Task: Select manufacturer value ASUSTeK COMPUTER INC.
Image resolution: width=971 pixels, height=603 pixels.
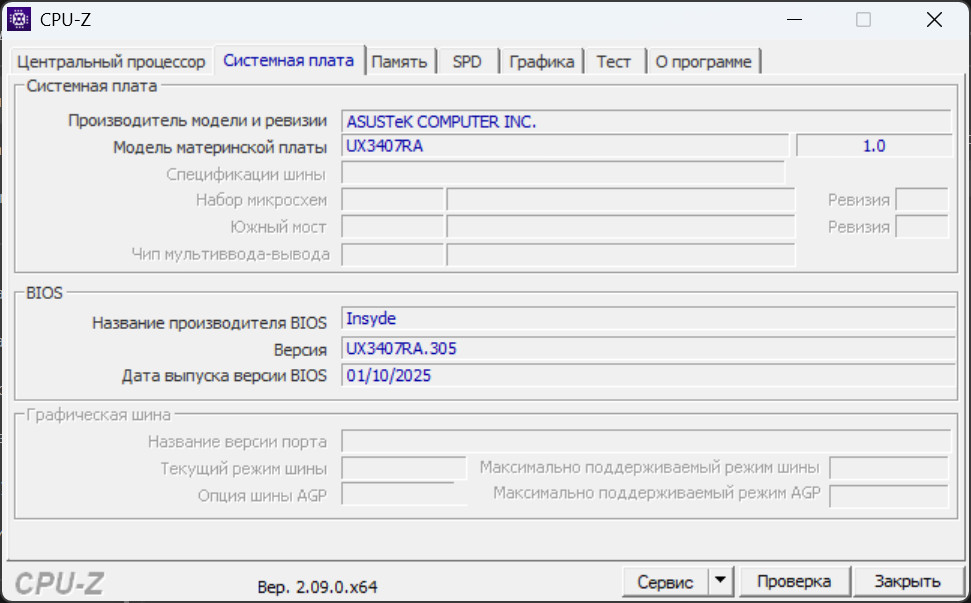Action: (x=647, y=121)
